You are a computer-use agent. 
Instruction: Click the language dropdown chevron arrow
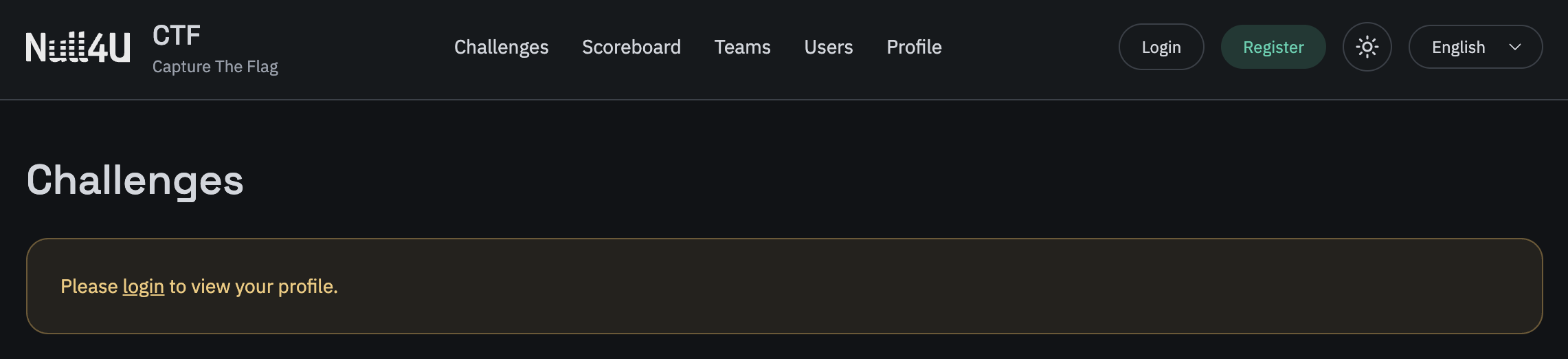(1515, 47)
